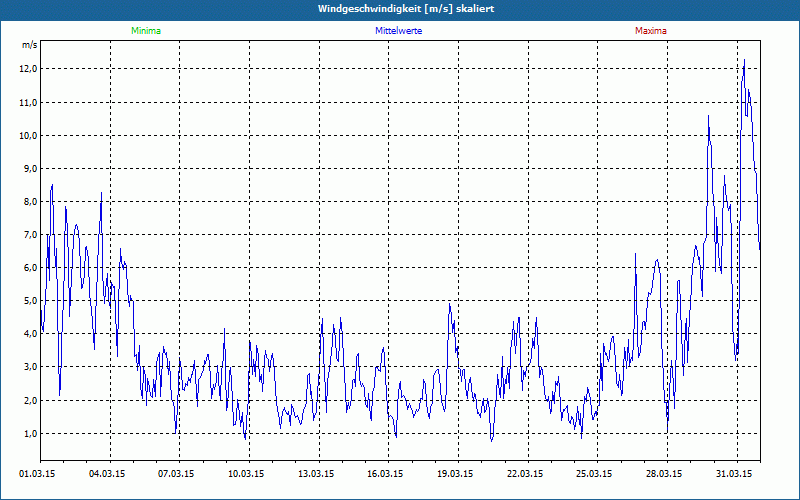Image resolution: width=800 pixels, height=500 pixels.
Task: Click the 5,0 y-axis value
Action: click(31, 301)
